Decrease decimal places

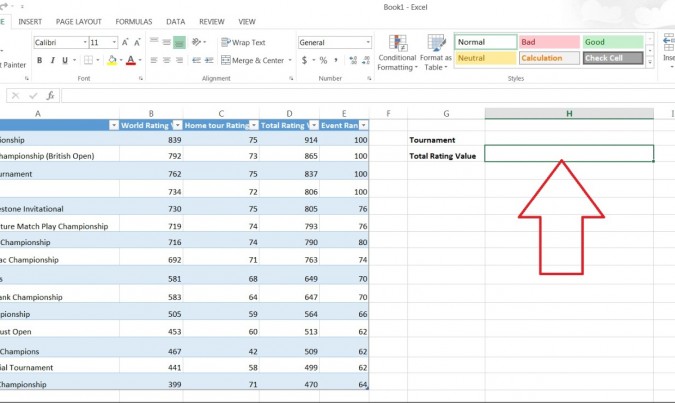point(366,60)
